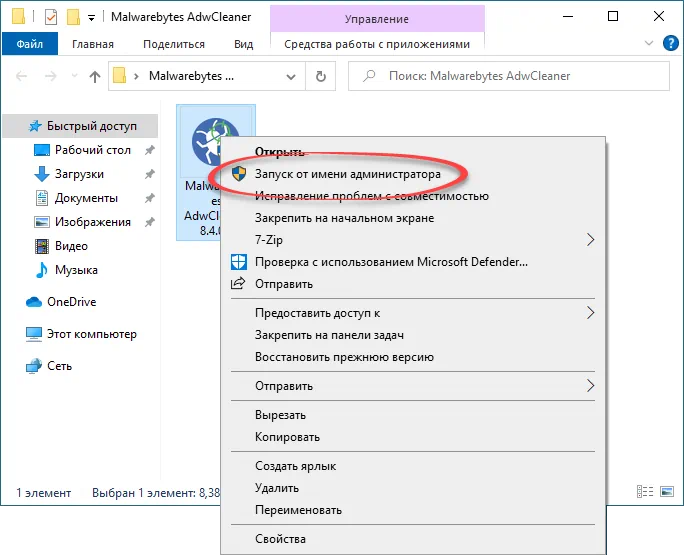Choose Отправить with the share icon
Image resolution: width=684 pixels, height=555 pixels.
click(x=413, y=284)
